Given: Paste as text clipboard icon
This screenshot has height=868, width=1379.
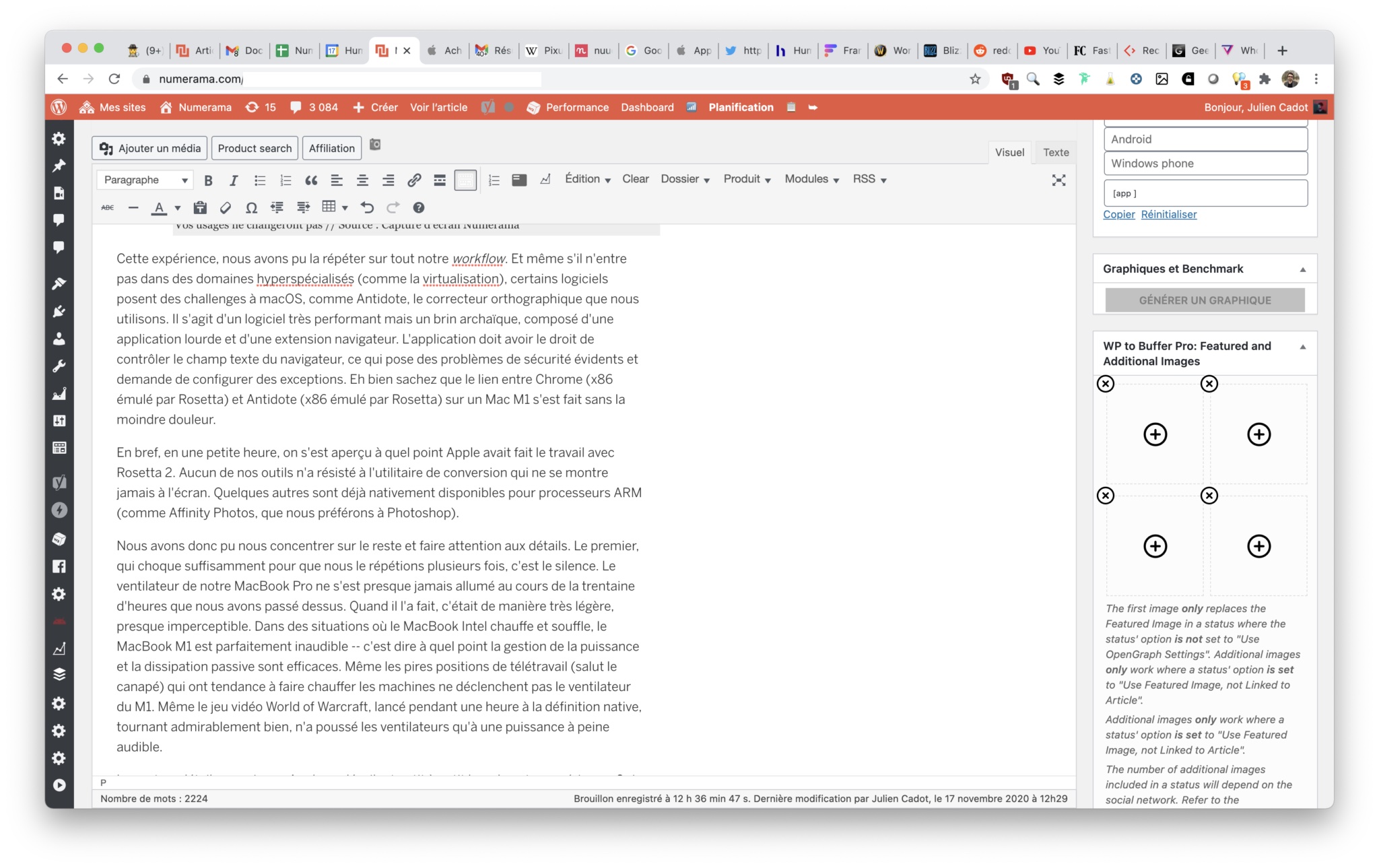Looking at the screenshot, I should [200, 207].
